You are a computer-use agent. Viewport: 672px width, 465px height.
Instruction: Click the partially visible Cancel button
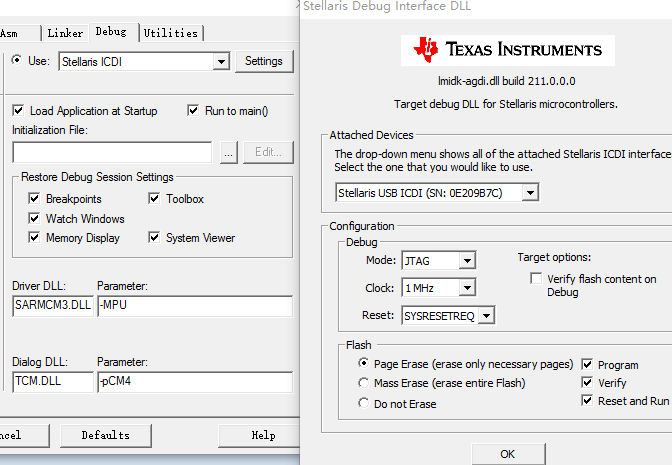tap(24, 436)
